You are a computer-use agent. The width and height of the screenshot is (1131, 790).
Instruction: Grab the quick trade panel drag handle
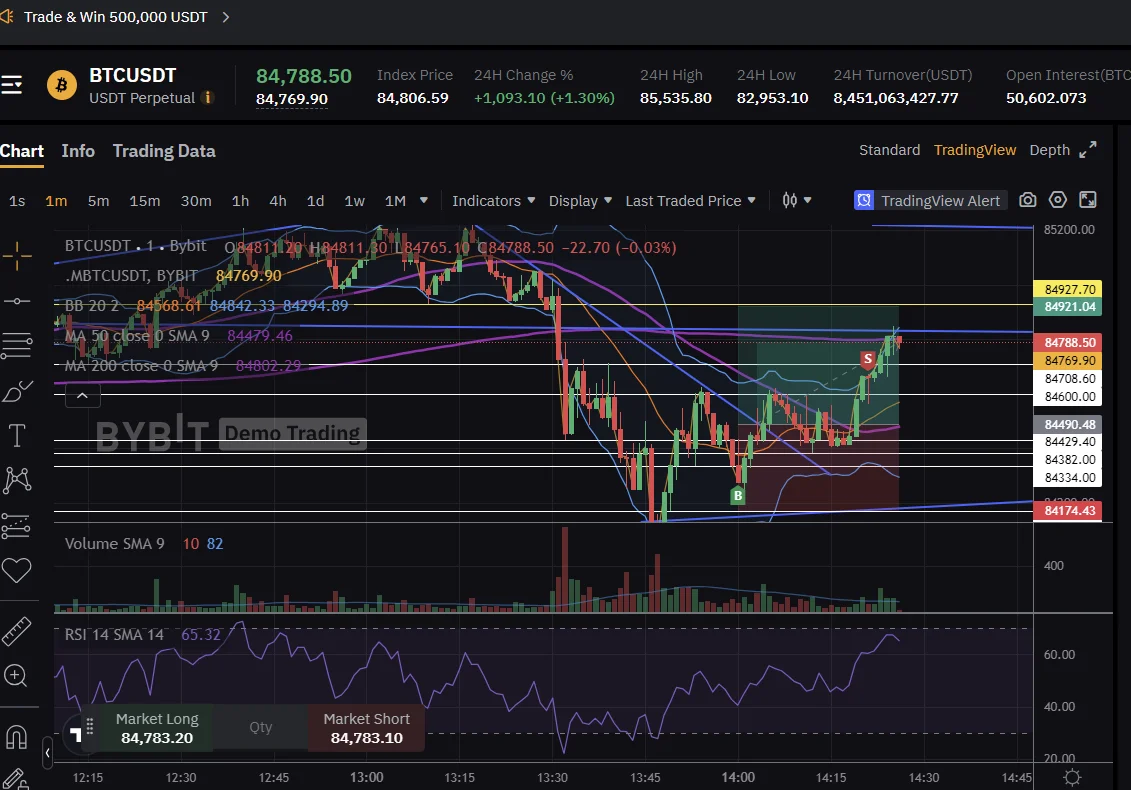pyautogui.click(x=89, y=727)
